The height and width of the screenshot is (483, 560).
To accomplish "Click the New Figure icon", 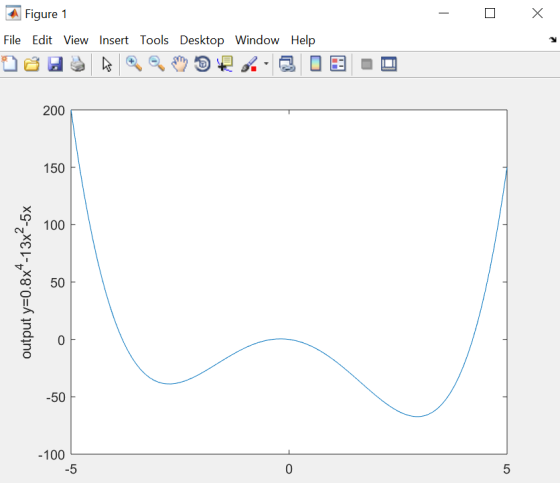I will click(x=10, y=64).
